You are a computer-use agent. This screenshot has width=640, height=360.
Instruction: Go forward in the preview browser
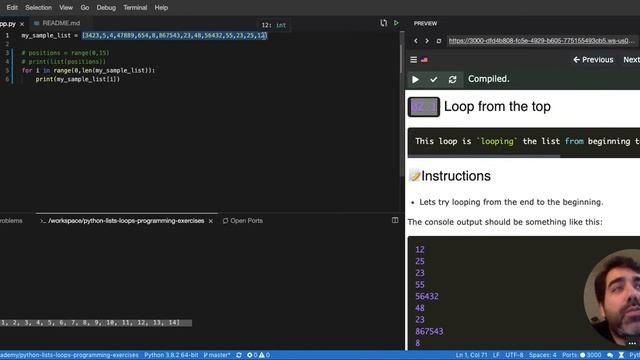coord(427,41)
